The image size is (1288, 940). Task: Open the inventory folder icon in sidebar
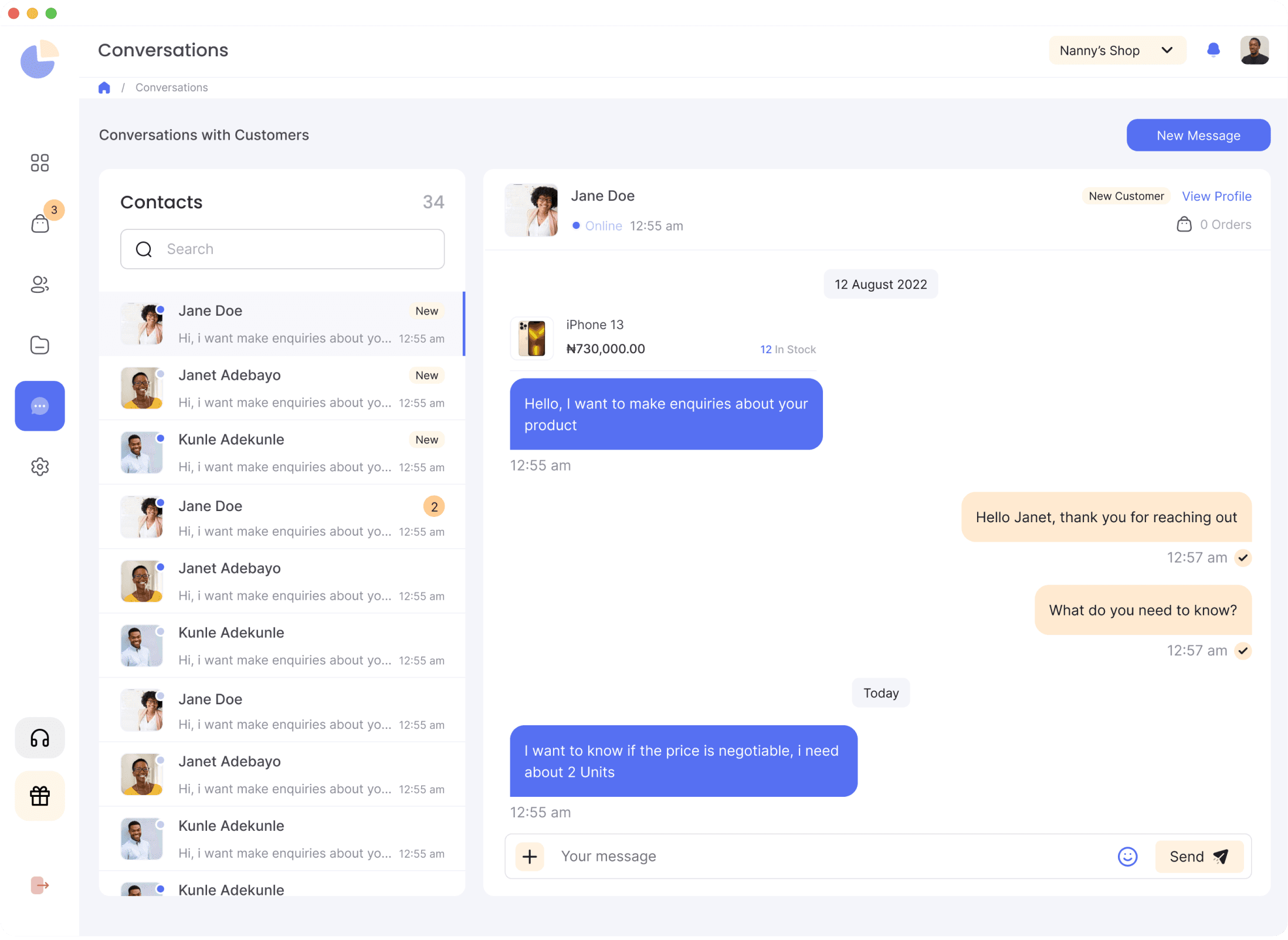pos(40,345)
